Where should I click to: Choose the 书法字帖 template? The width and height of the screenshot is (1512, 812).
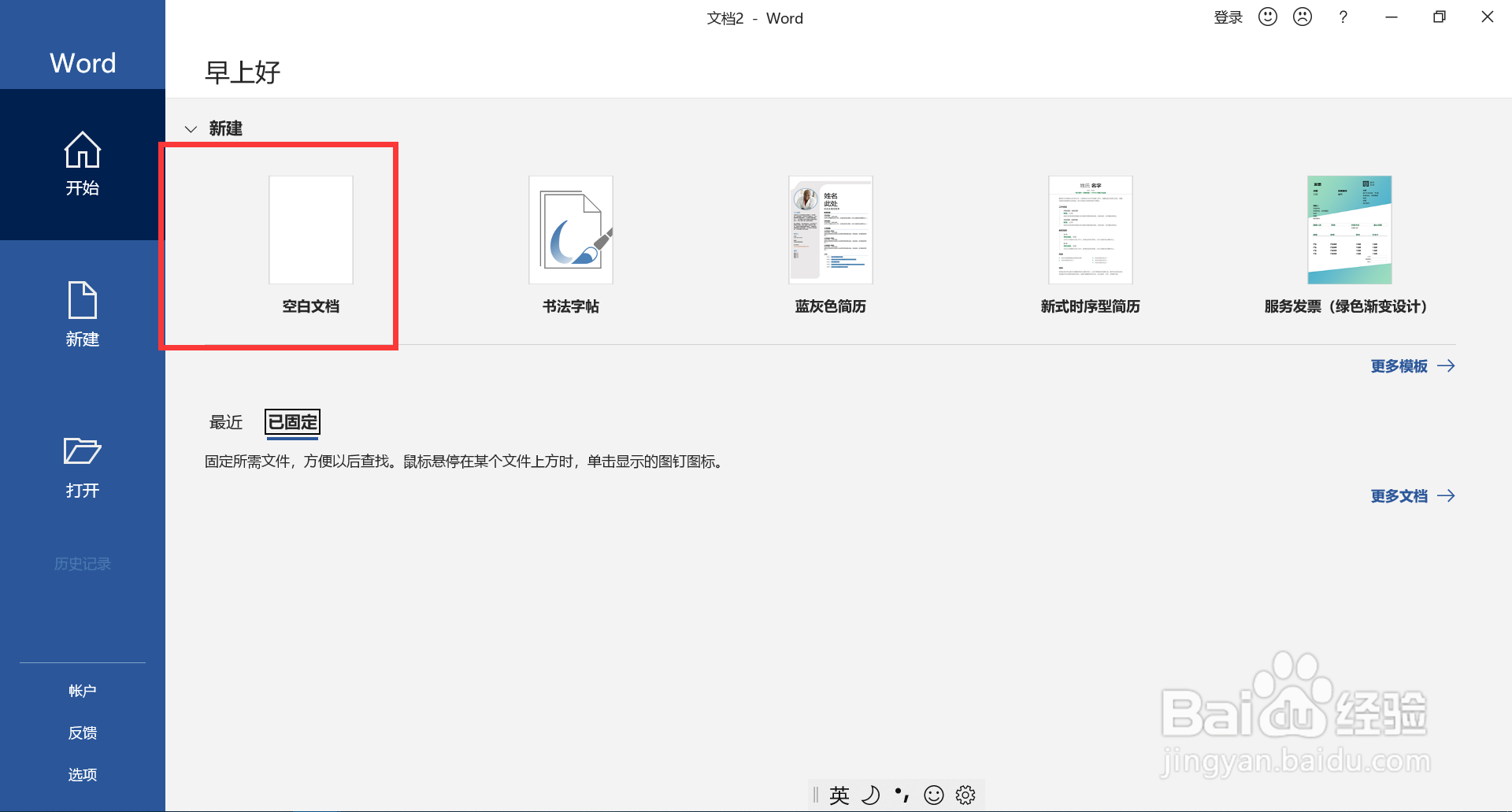point(571,244)
